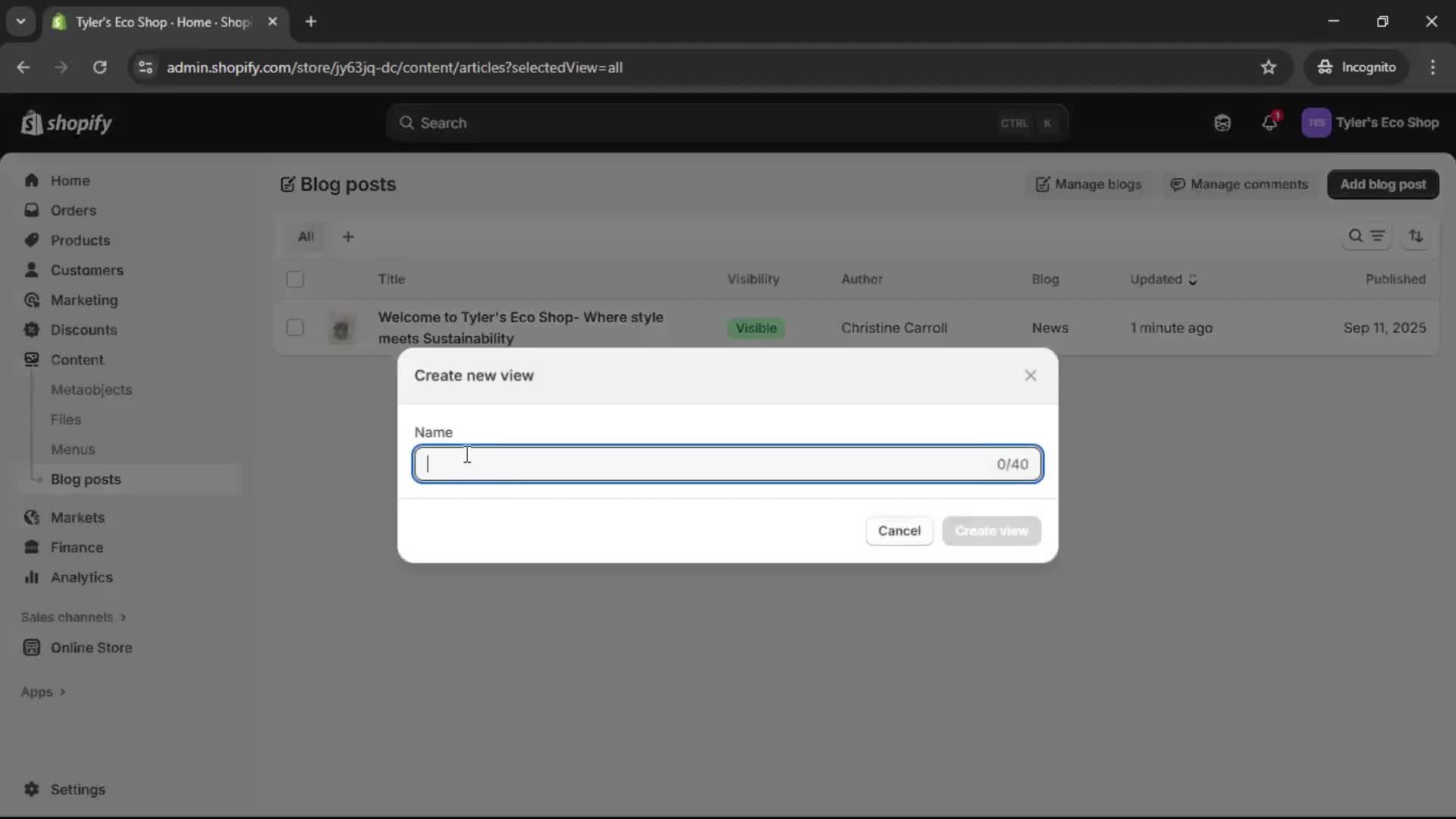Click the sort order icon
Viewport: 1456px width, 819px height.
pyautogui.click(x=1417, y=236)
